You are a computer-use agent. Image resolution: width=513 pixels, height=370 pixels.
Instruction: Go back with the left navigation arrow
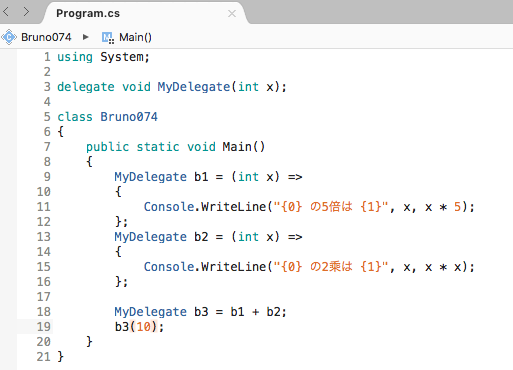click(6, 12)
